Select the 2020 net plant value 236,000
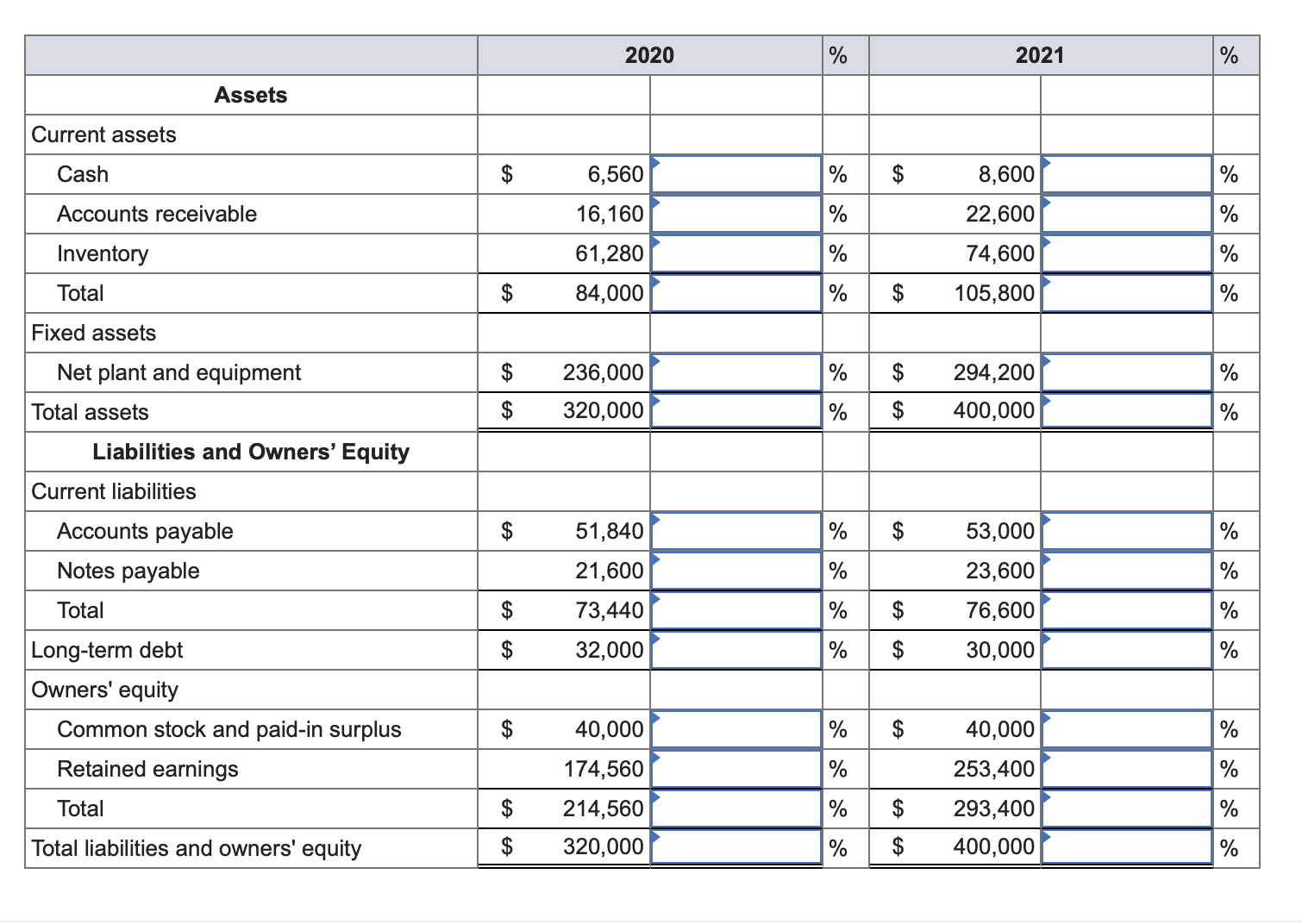 604,372
